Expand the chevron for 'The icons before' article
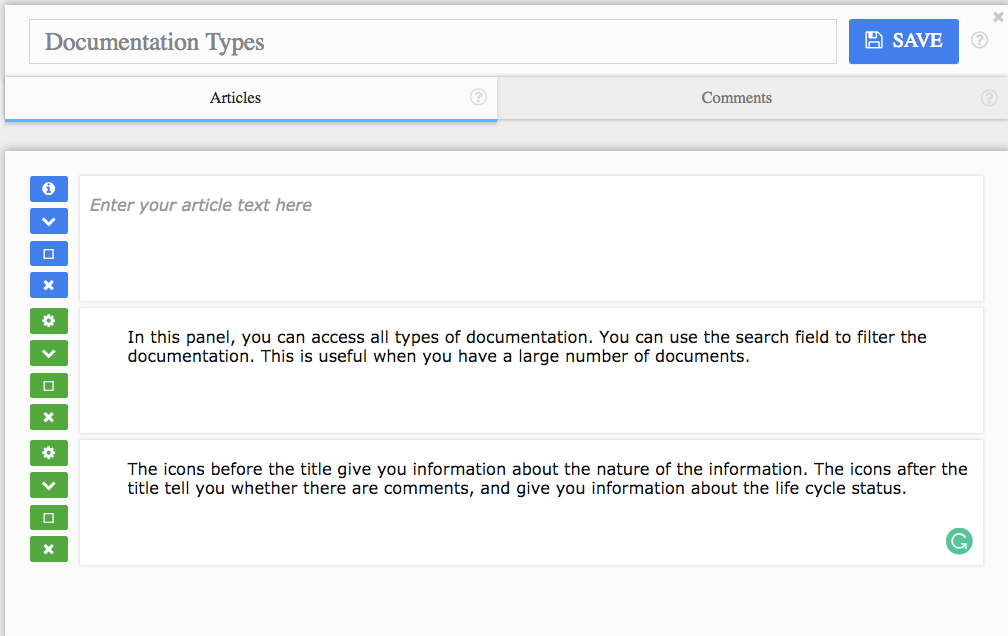This screenshot has width=1008, height=636. (x=49, y=485)
